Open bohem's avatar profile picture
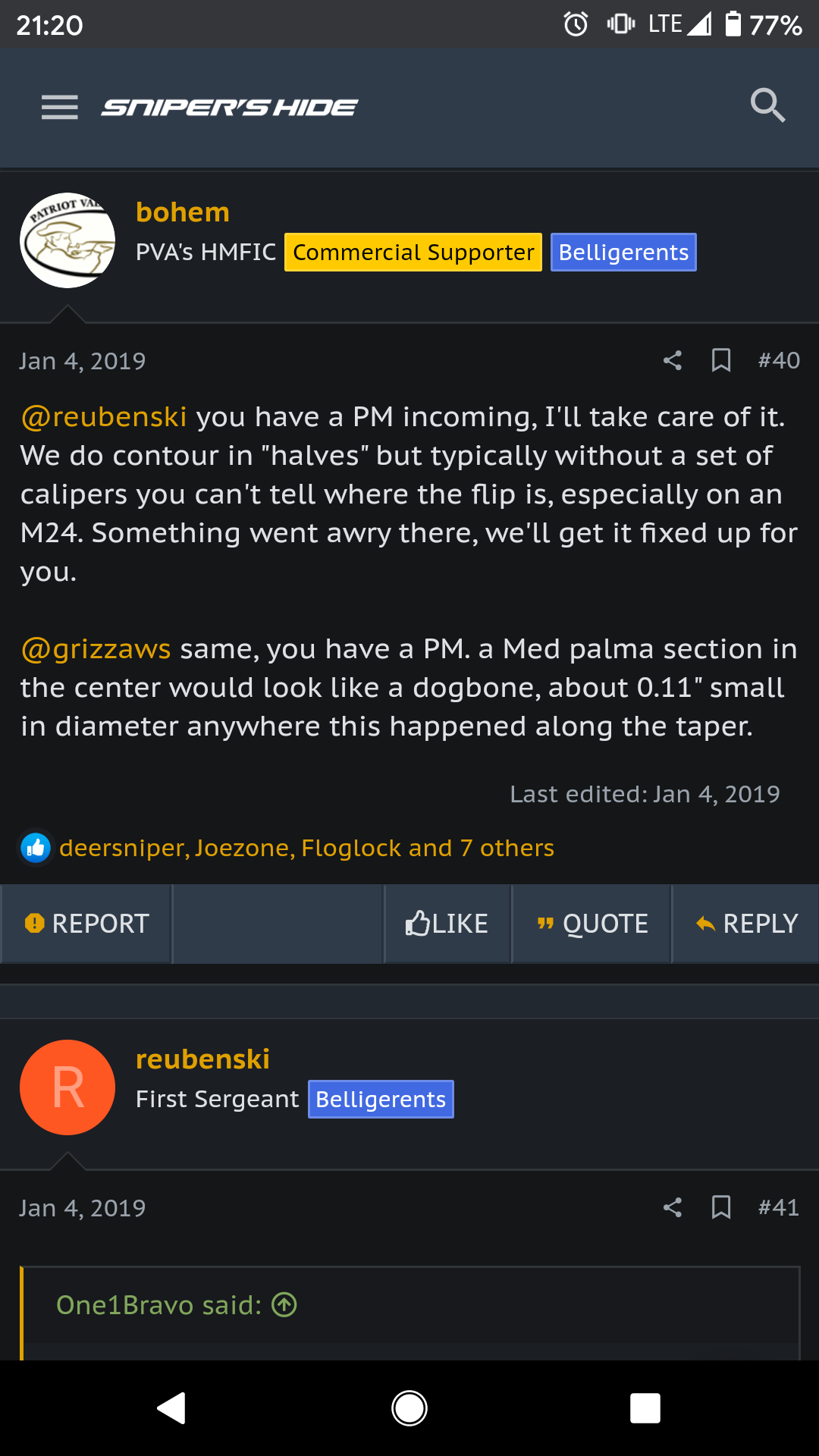Image resolution: width=819 pixels, height=1456 pixels. 67,240
